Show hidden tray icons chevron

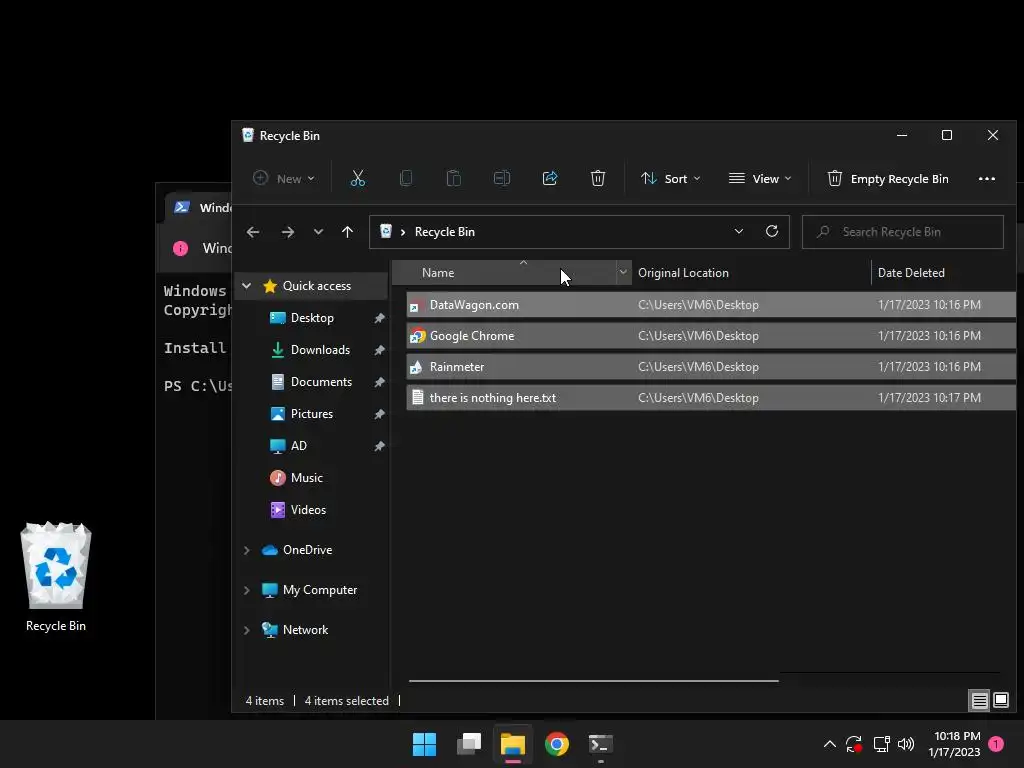(829, 744)
